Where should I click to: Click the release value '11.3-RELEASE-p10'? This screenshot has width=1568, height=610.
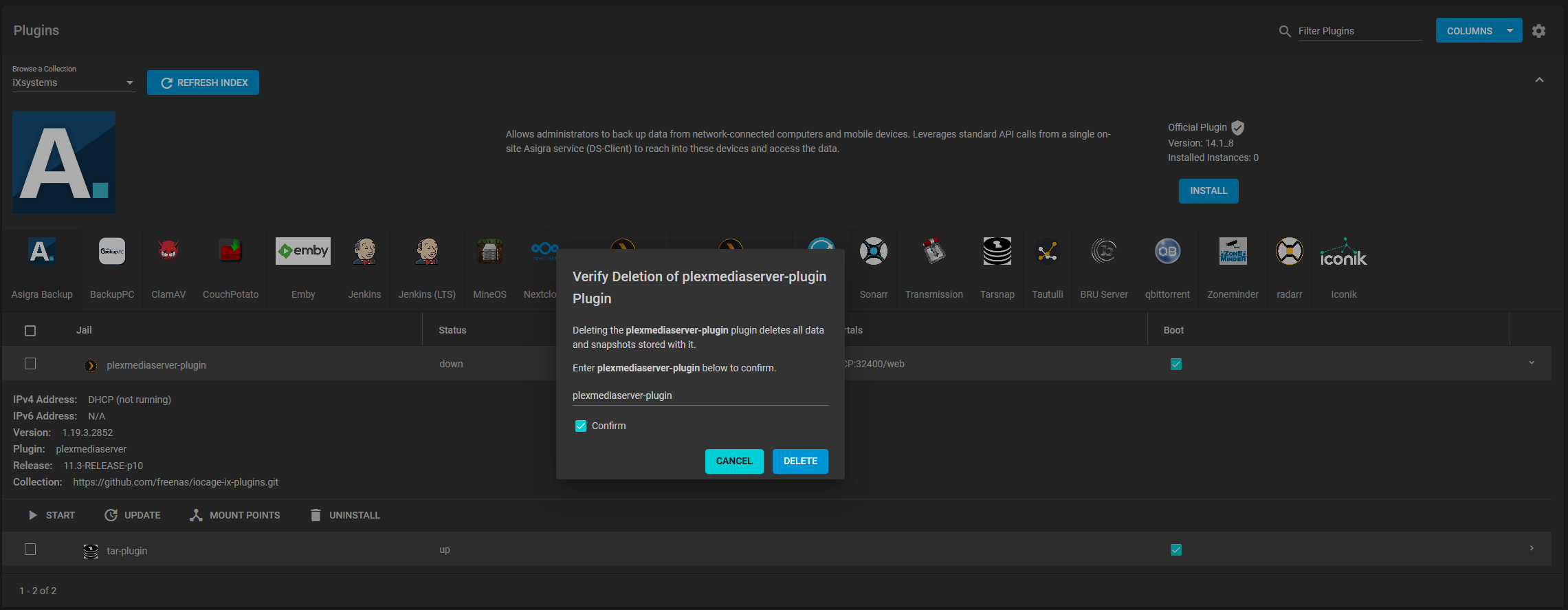(x=103, y=466)
